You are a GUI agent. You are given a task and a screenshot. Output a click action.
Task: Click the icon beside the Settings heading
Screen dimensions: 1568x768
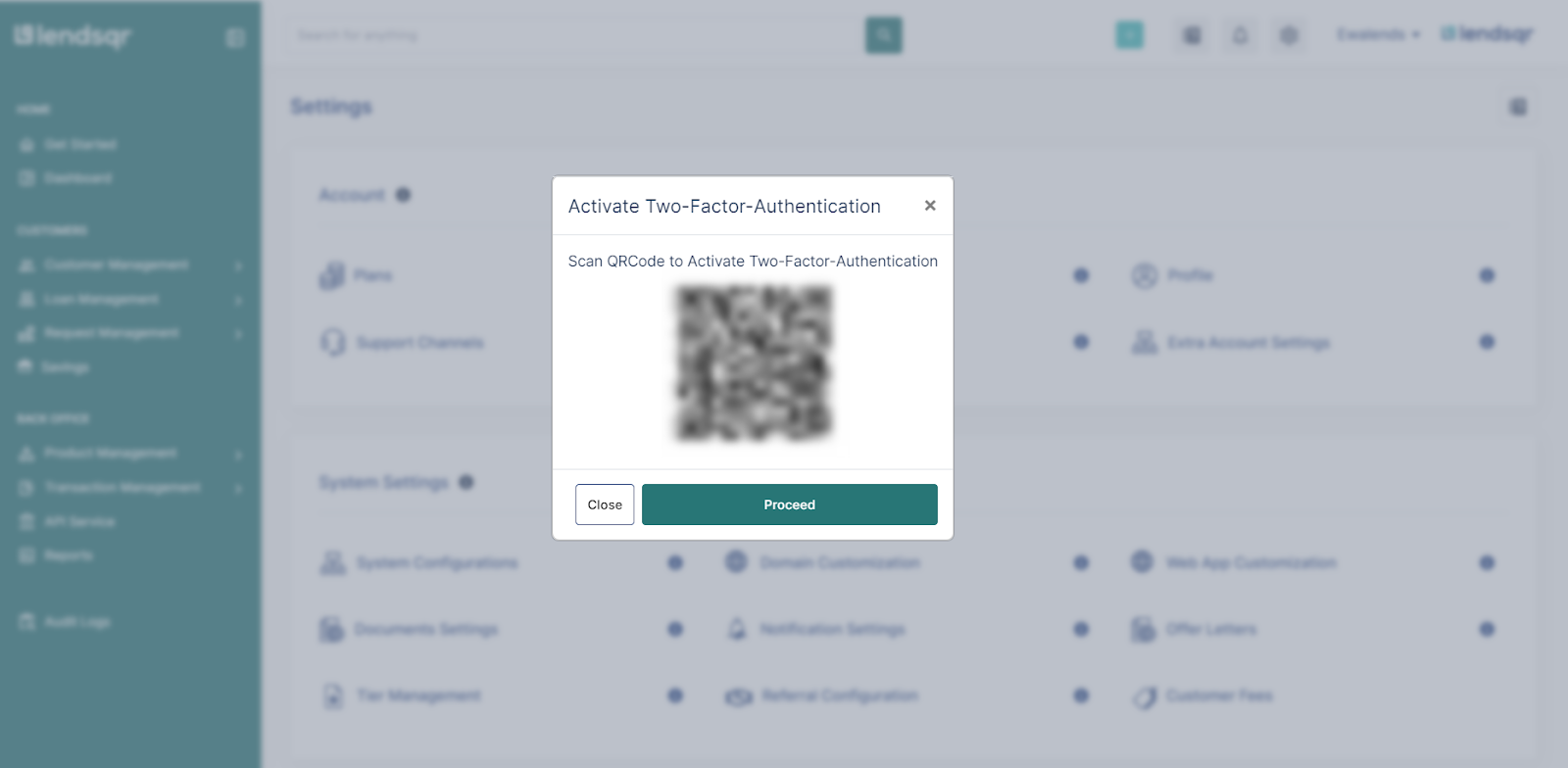point(1518,107)
